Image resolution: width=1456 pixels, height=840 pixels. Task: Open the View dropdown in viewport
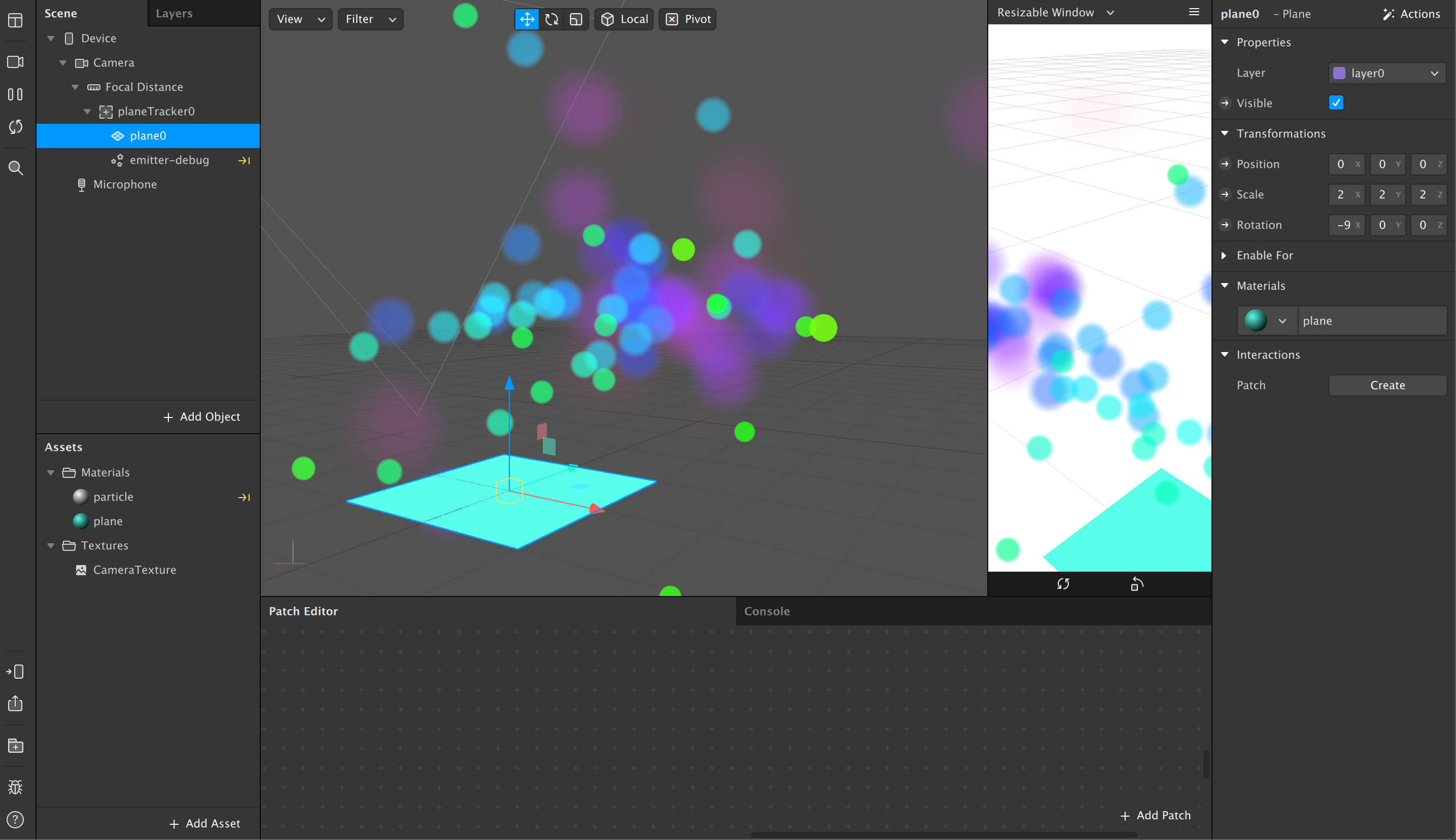point(300,19)
